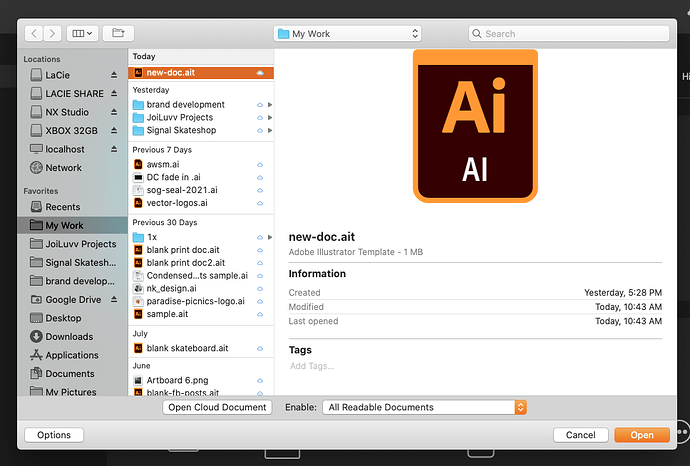Click cloud icon next to nk_design.ai

(260, 289)
